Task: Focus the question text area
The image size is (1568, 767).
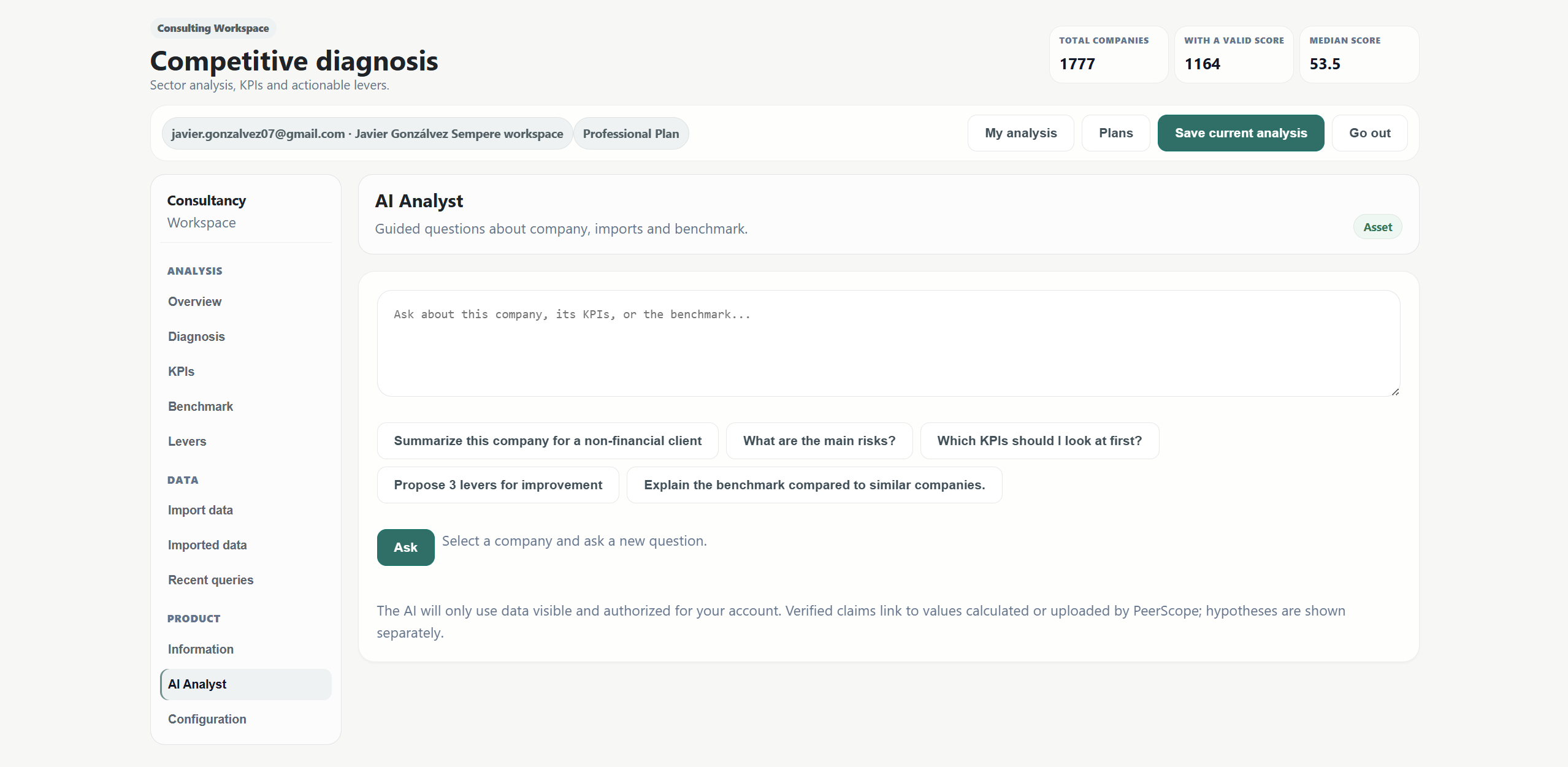Action: (x=888, y=343)
